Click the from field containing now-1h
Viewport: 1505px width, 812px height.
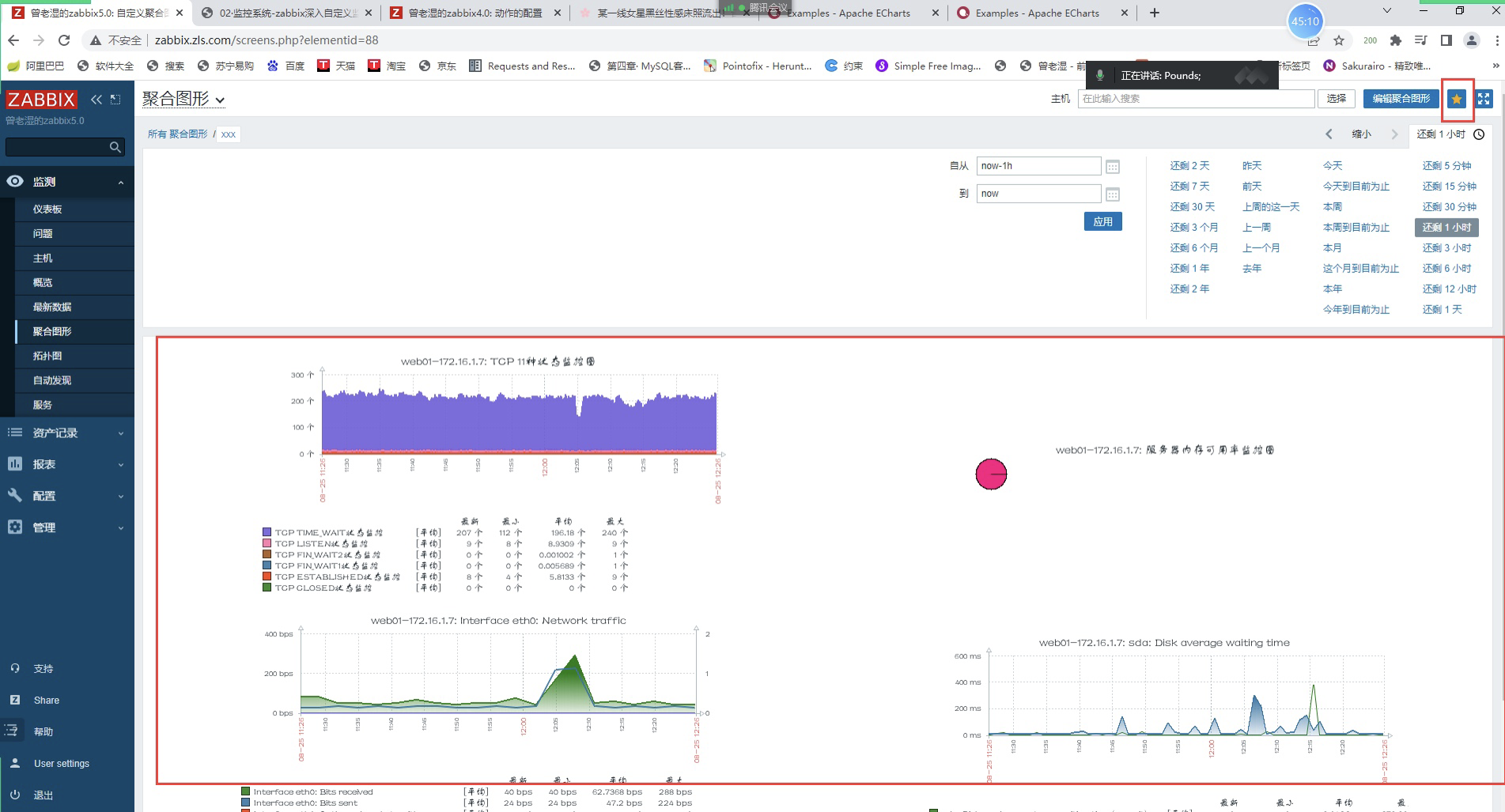pos(1038,166)
